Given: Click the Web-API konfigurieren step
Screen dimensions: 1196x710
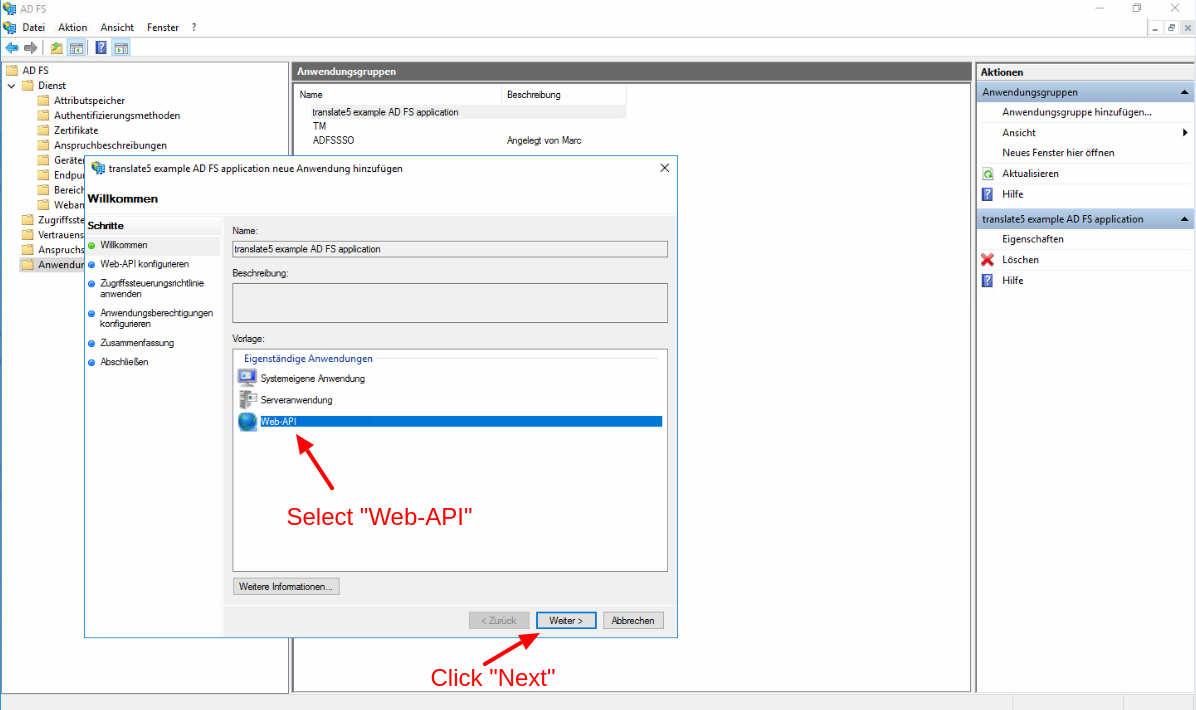Looking at the screenshot, I should 144,264.
